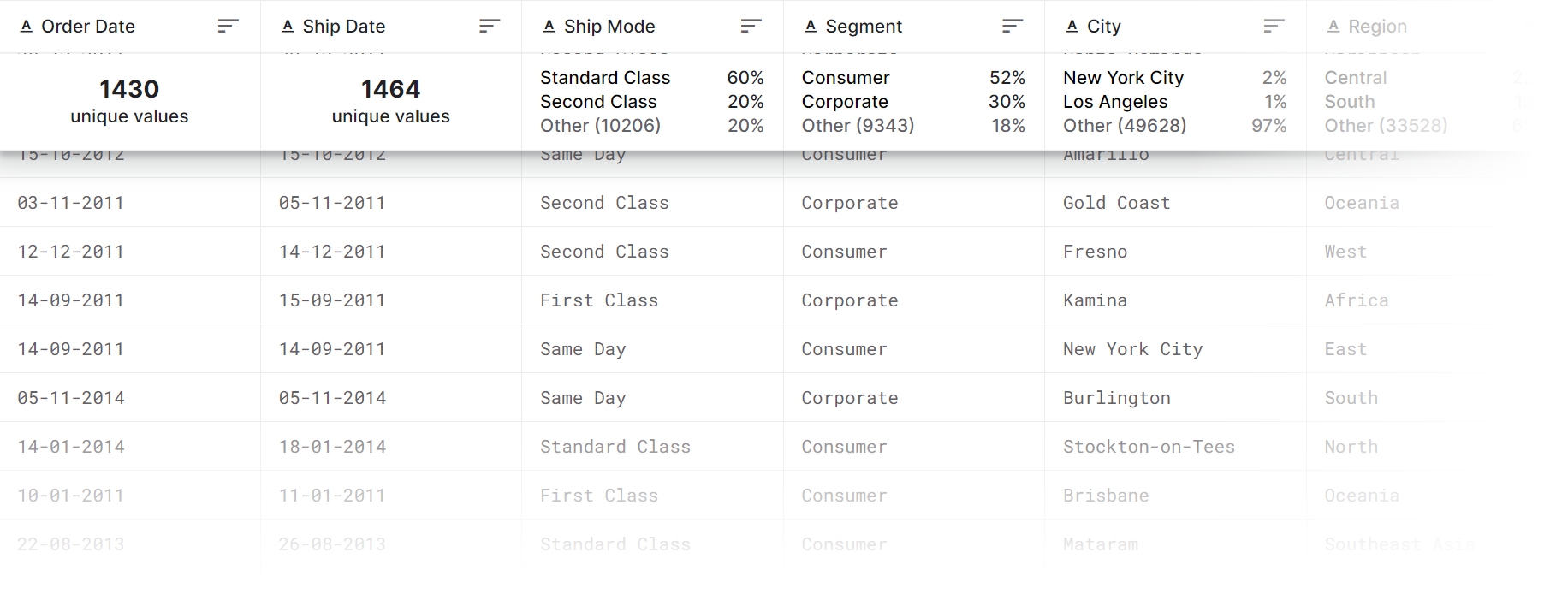Click the 1430 unique values summary
This screenshot has height=594, width=1568.
point(129,101)
